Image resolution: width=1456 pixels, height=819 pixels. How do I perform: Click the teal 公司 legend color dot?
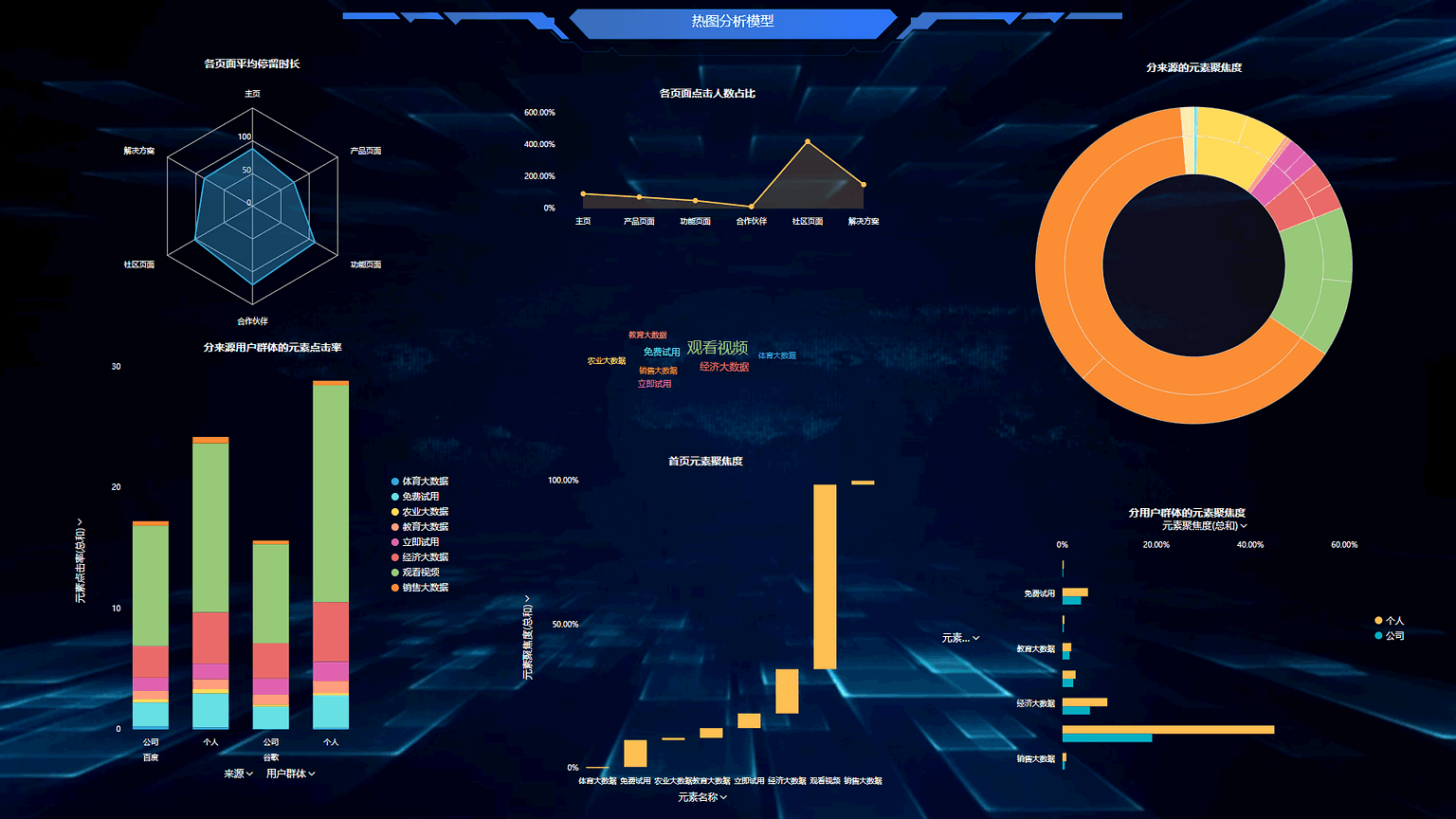click(1378, 636)
